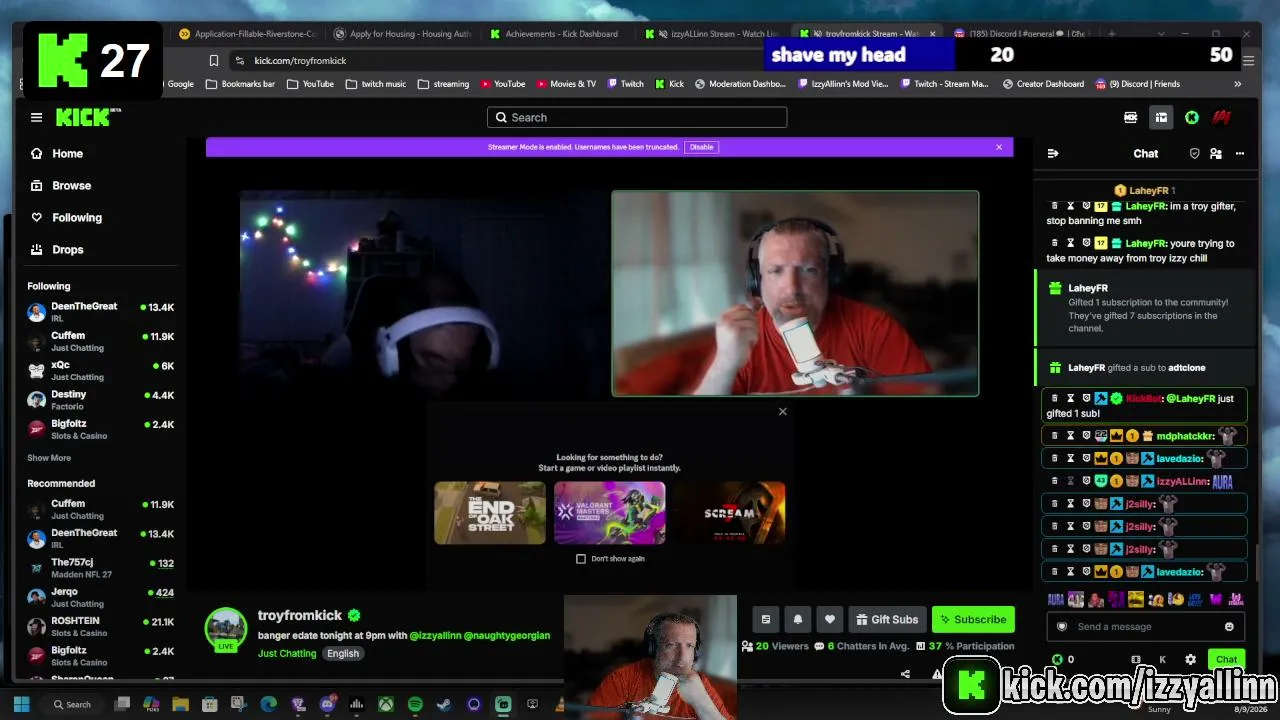This screenshot has width=1280, height=720.
Task: Pick The End of Oak Street thumbnail
Action: coord(490,513)
